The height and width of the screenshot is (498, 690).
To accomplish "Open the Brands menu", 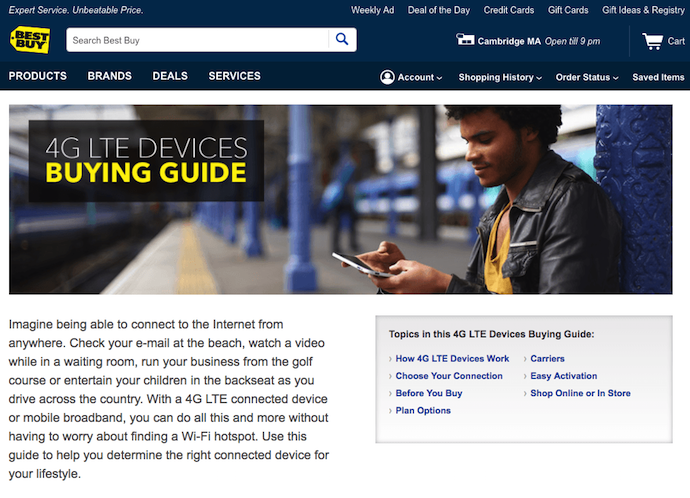I will (109, 76).
